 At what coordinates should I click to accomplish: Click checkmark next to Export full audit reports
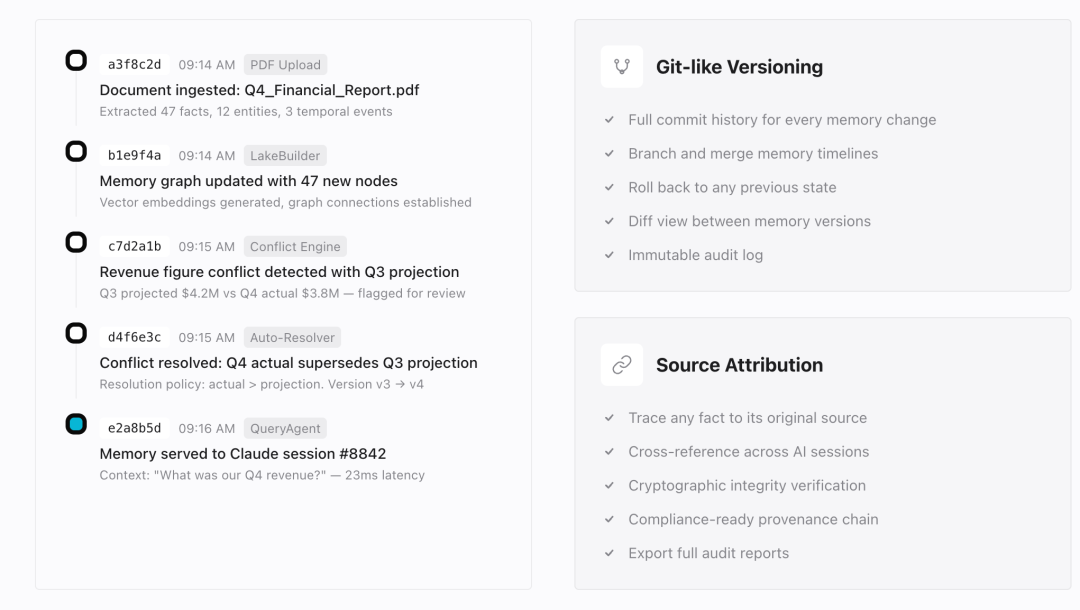pos(610,553)
